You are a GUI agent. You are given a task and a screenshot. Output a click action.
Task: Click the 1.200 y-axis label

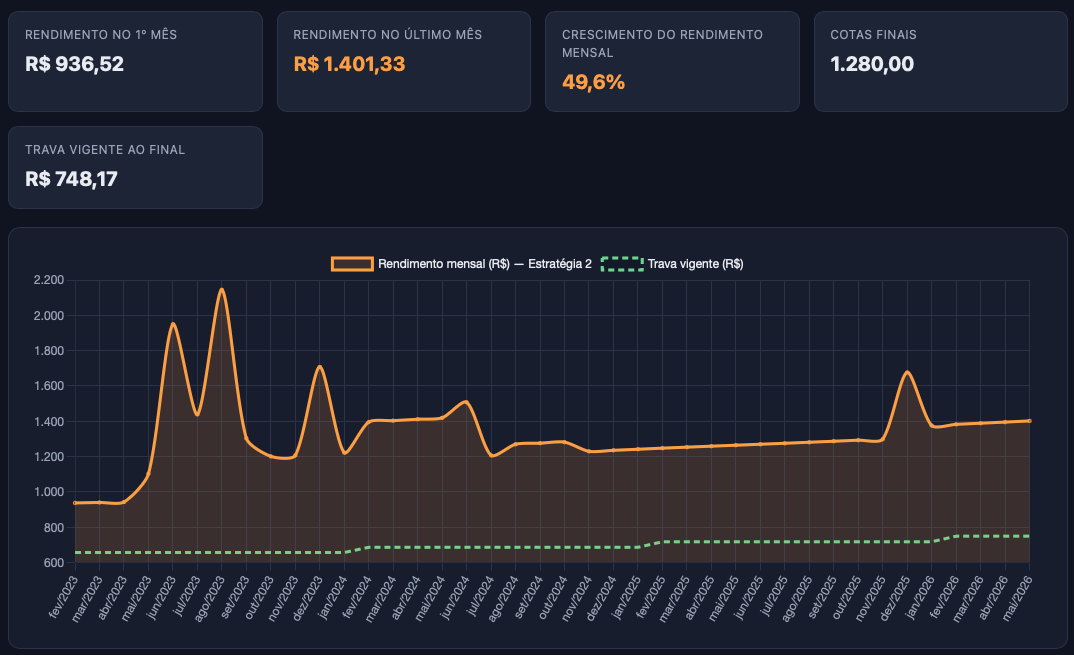[x=49, y=456]
